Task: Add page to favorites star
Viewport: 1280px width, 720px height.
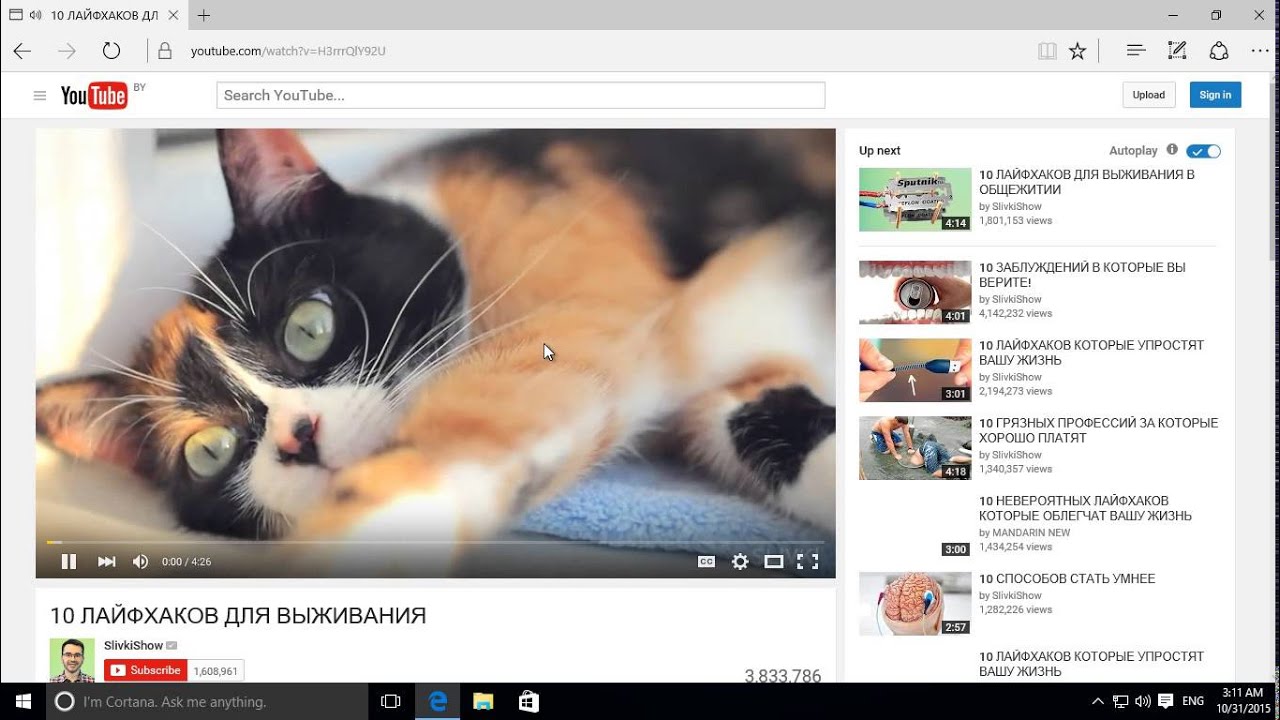Action: pyautogui.click(x=1077, y=51)
